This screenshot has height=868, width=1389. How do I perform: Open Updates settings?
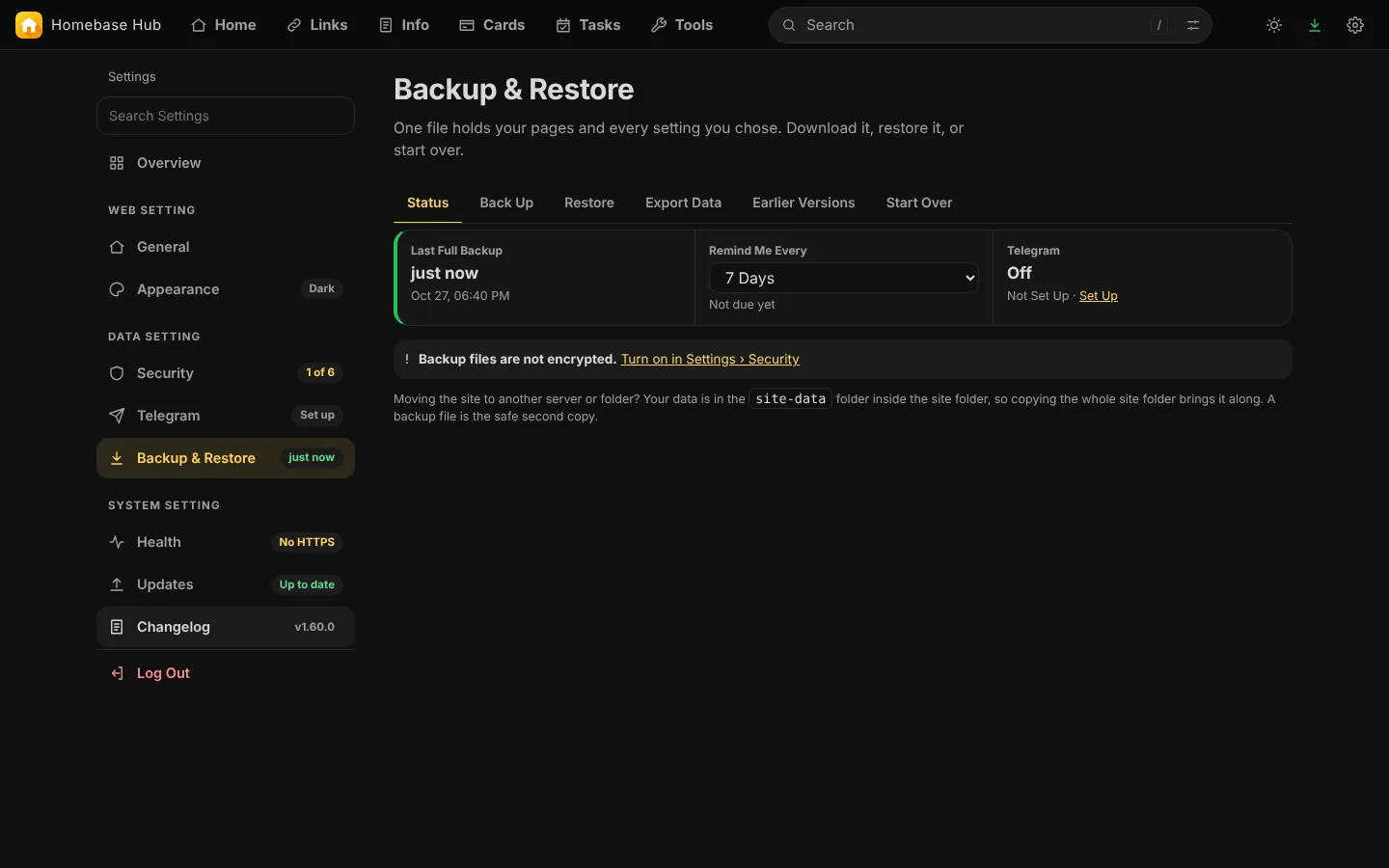(x=226, y=584)
